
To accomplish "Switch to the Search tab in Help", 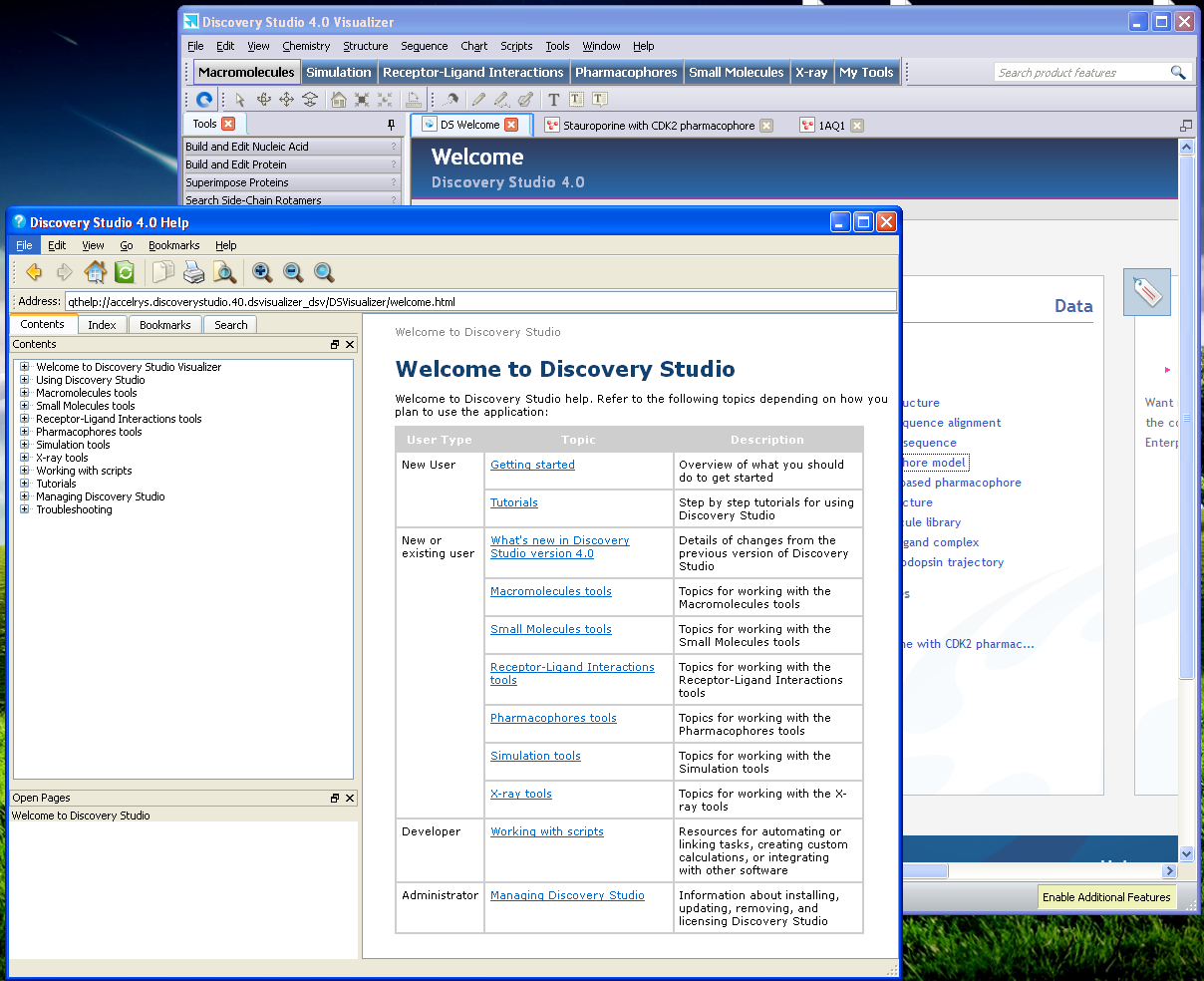I will [x=230, y=325].
